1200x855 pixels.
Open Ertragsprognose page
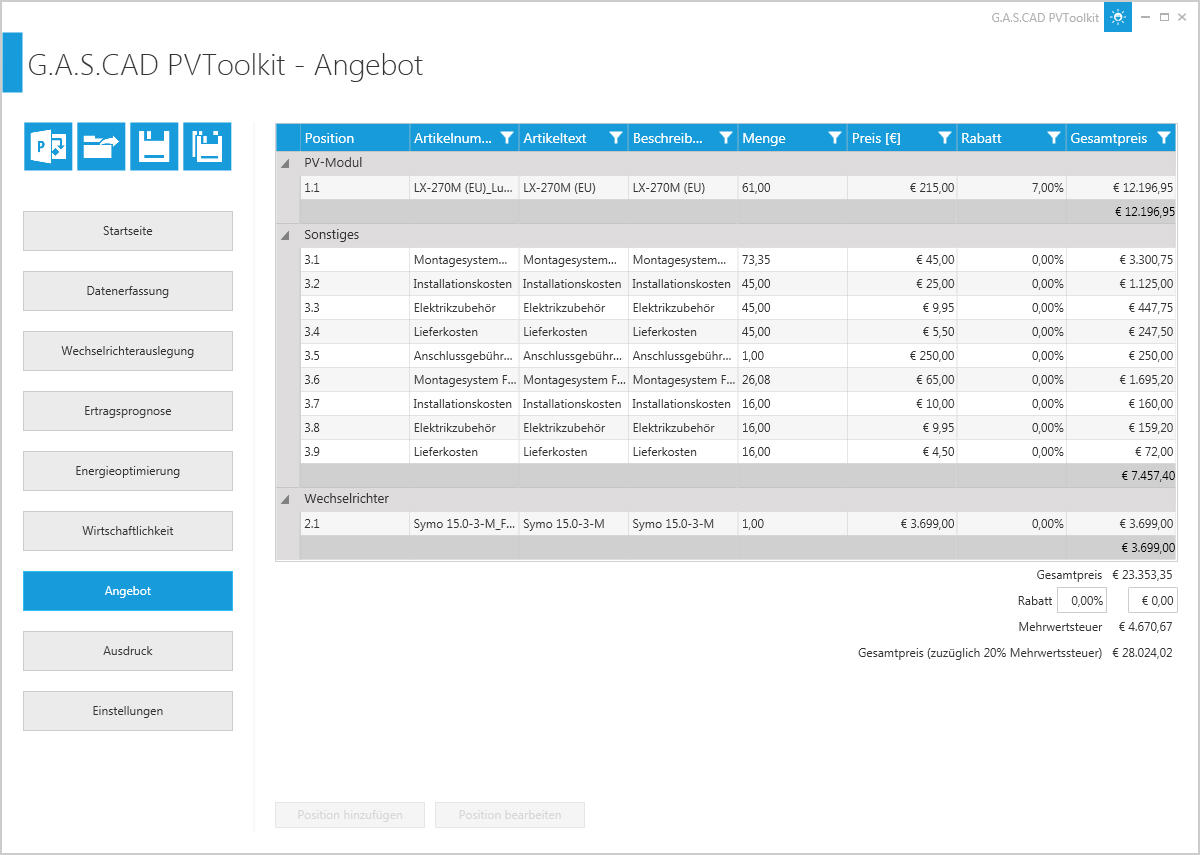(x=128, y=411)
